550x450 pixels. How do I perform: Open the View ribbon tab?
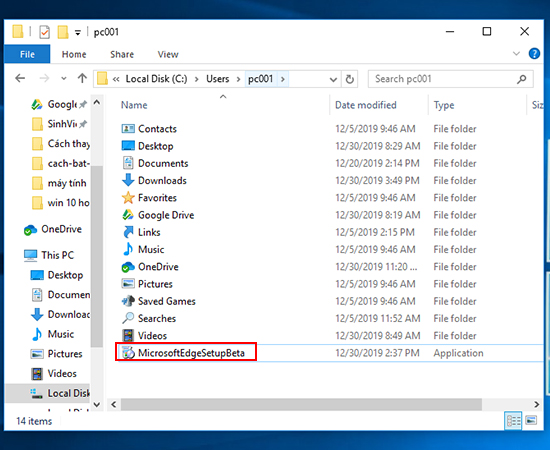pos(168,54)
